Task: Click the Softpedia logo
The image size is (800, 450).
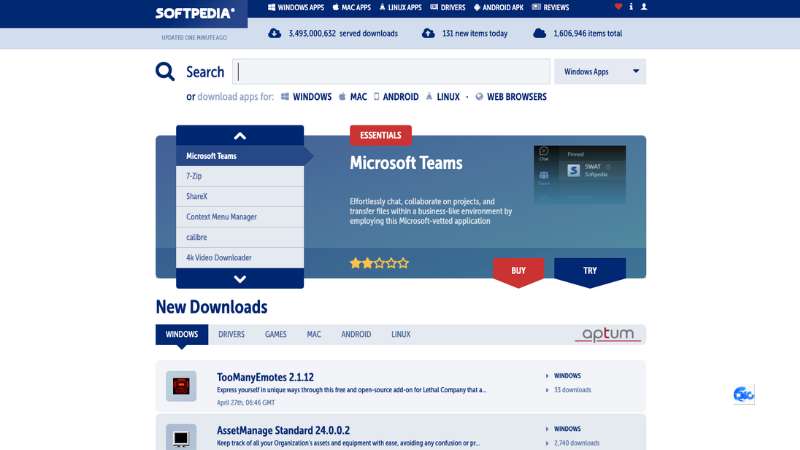Action: click(x=195, y=13)
